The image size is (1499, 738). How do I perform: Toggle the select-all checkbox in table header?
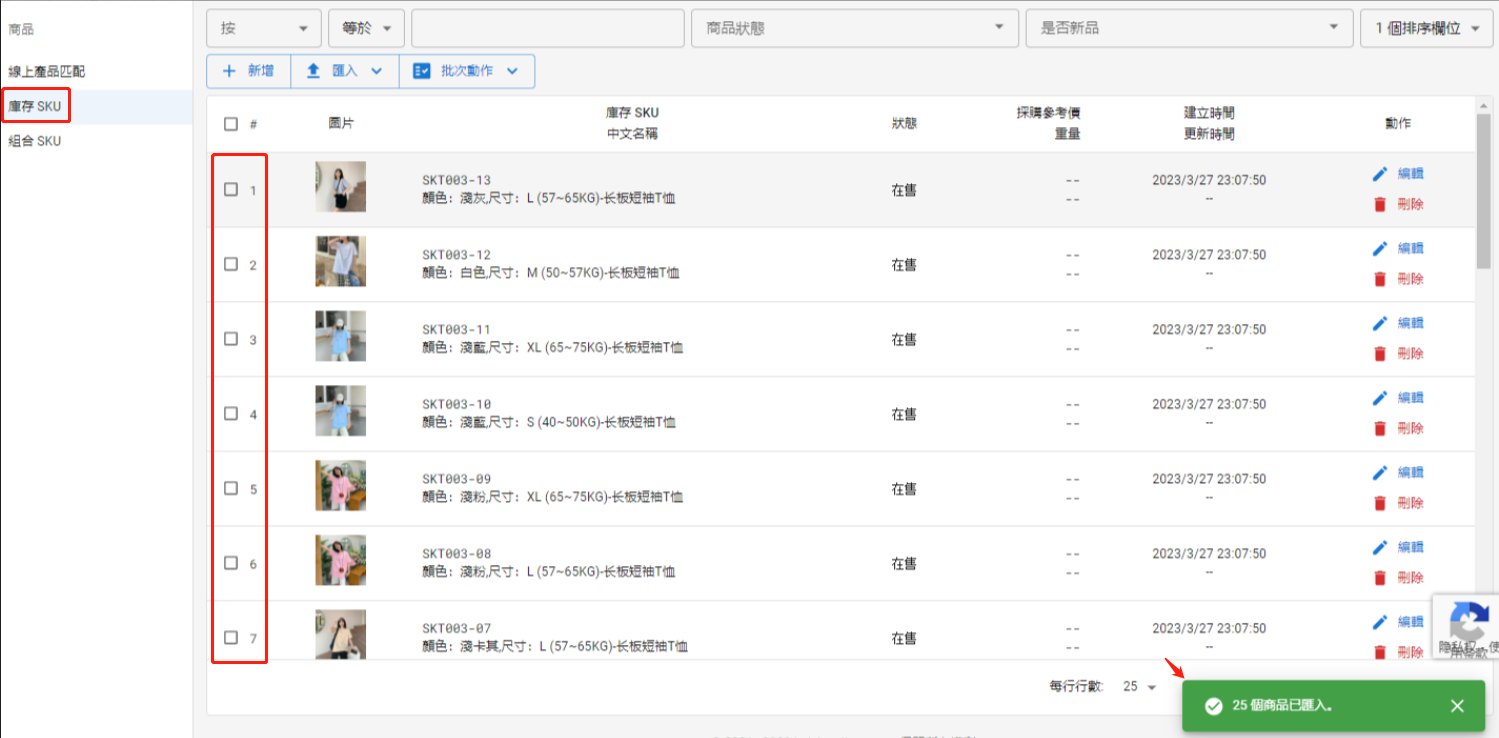click(x=231, y=124)
